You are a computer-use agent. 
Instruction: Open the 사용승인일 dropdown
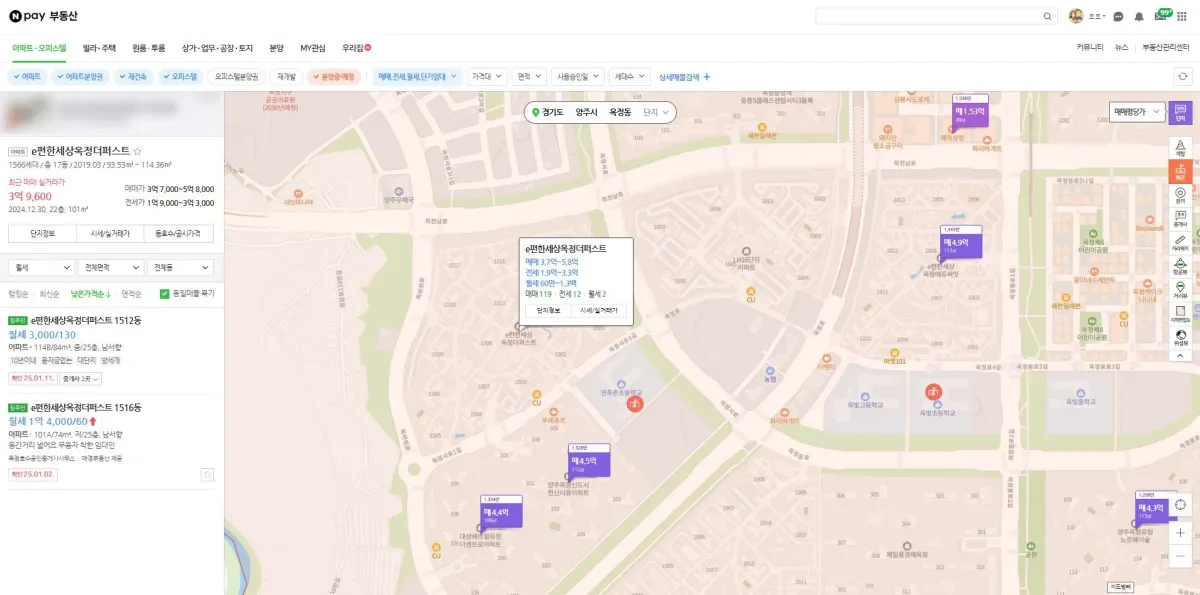[579, 76]
